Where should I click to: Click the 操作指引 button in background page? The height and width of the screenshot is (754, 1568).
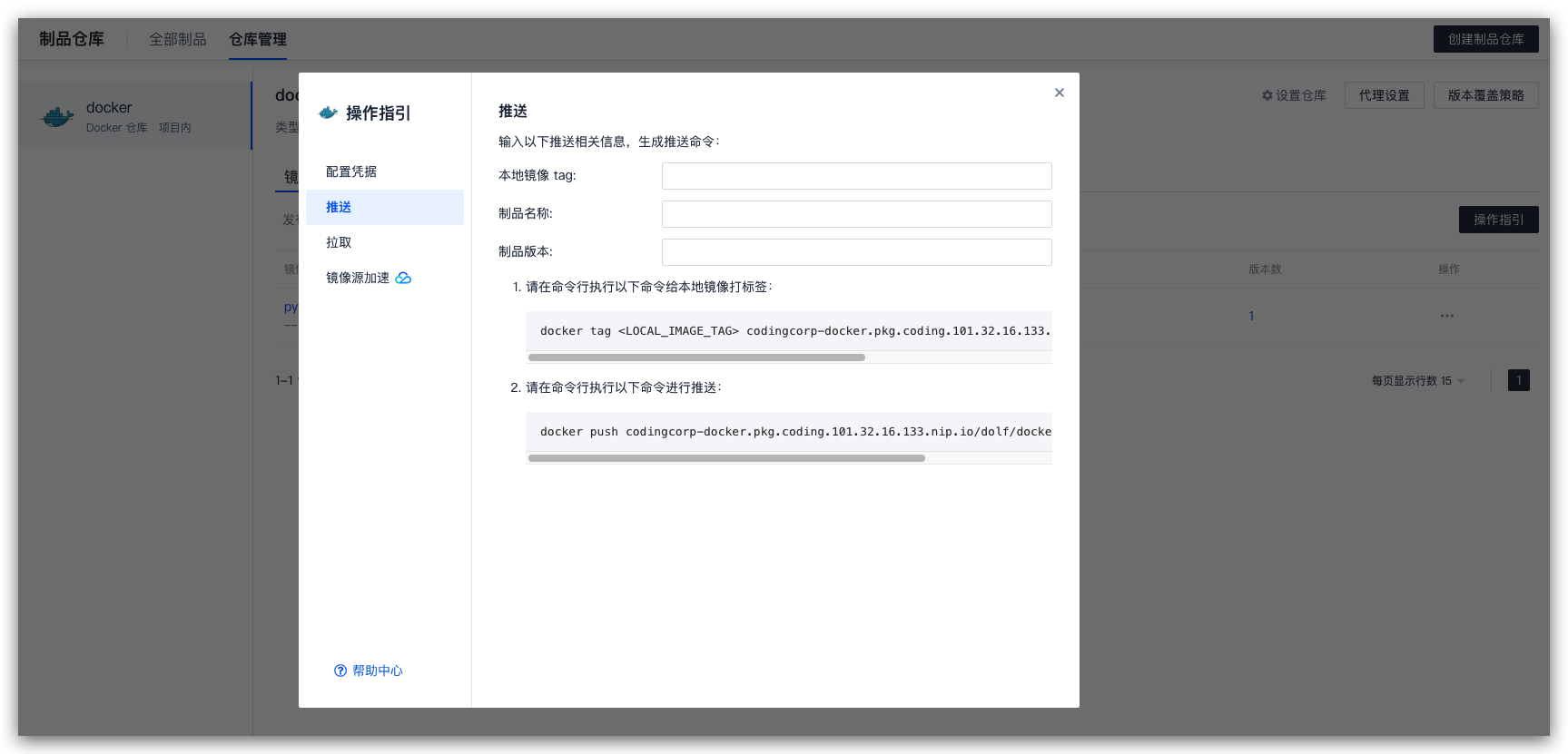1498,220
